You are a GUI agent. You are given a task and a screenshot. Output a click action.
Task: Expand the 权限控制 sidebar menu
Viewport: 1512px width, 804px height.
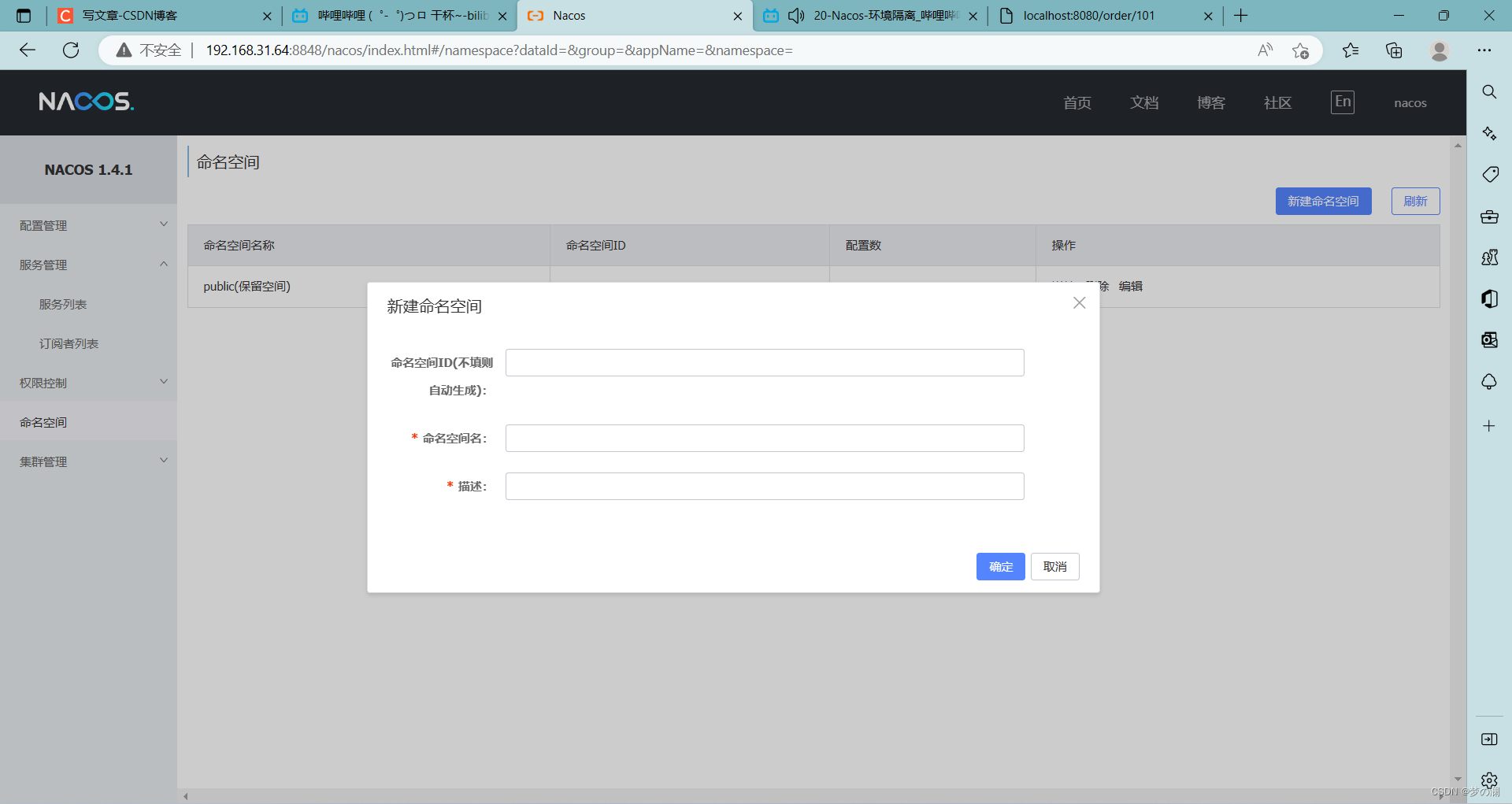tap(88, 383)
